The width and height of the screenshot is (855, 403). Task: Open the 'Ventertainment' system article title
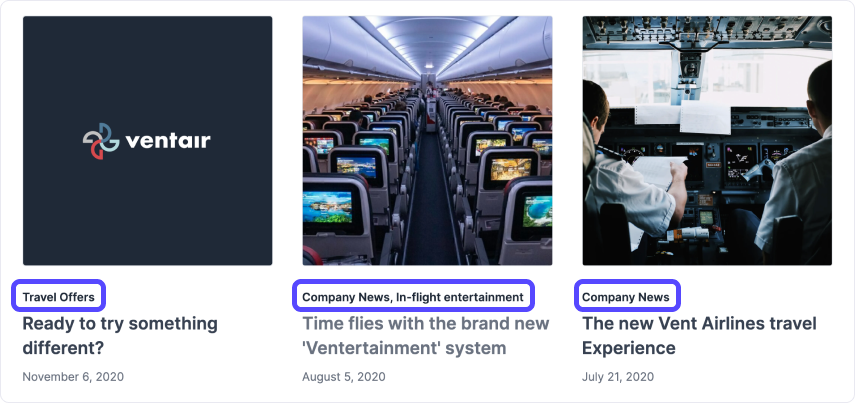click(425, 335)
